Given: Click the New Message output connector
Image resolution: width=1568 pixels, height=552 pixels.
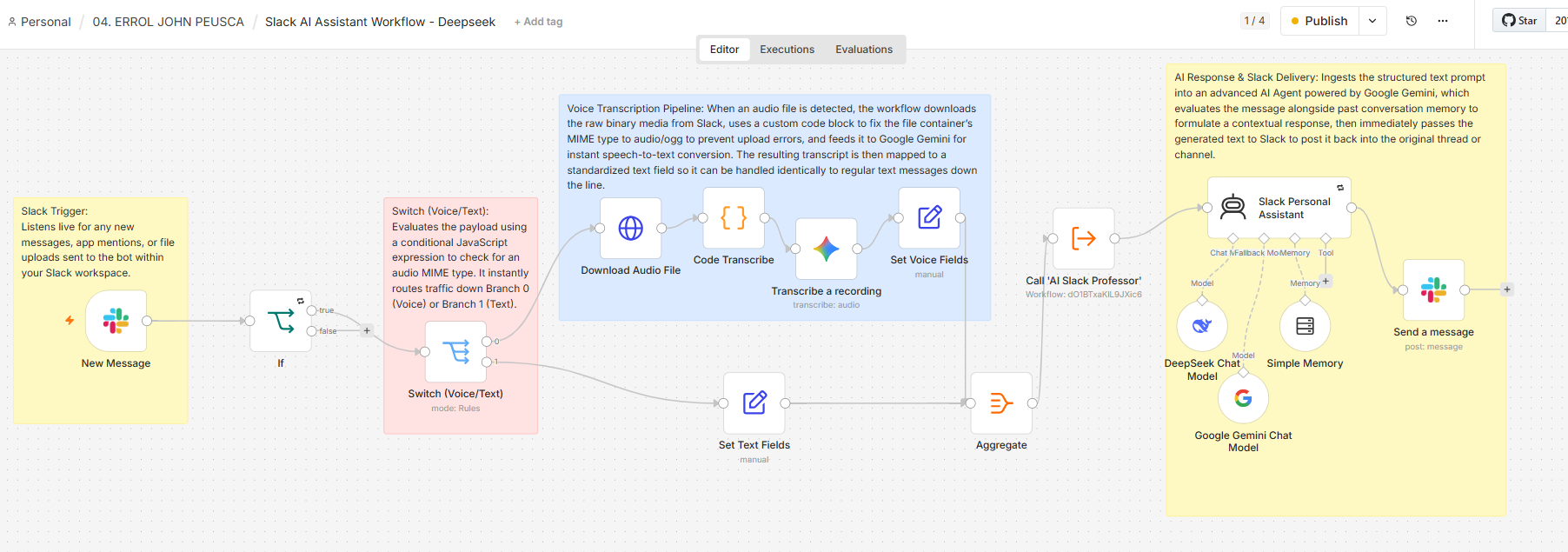Looking at the screenshot, I should pos(147,321).
